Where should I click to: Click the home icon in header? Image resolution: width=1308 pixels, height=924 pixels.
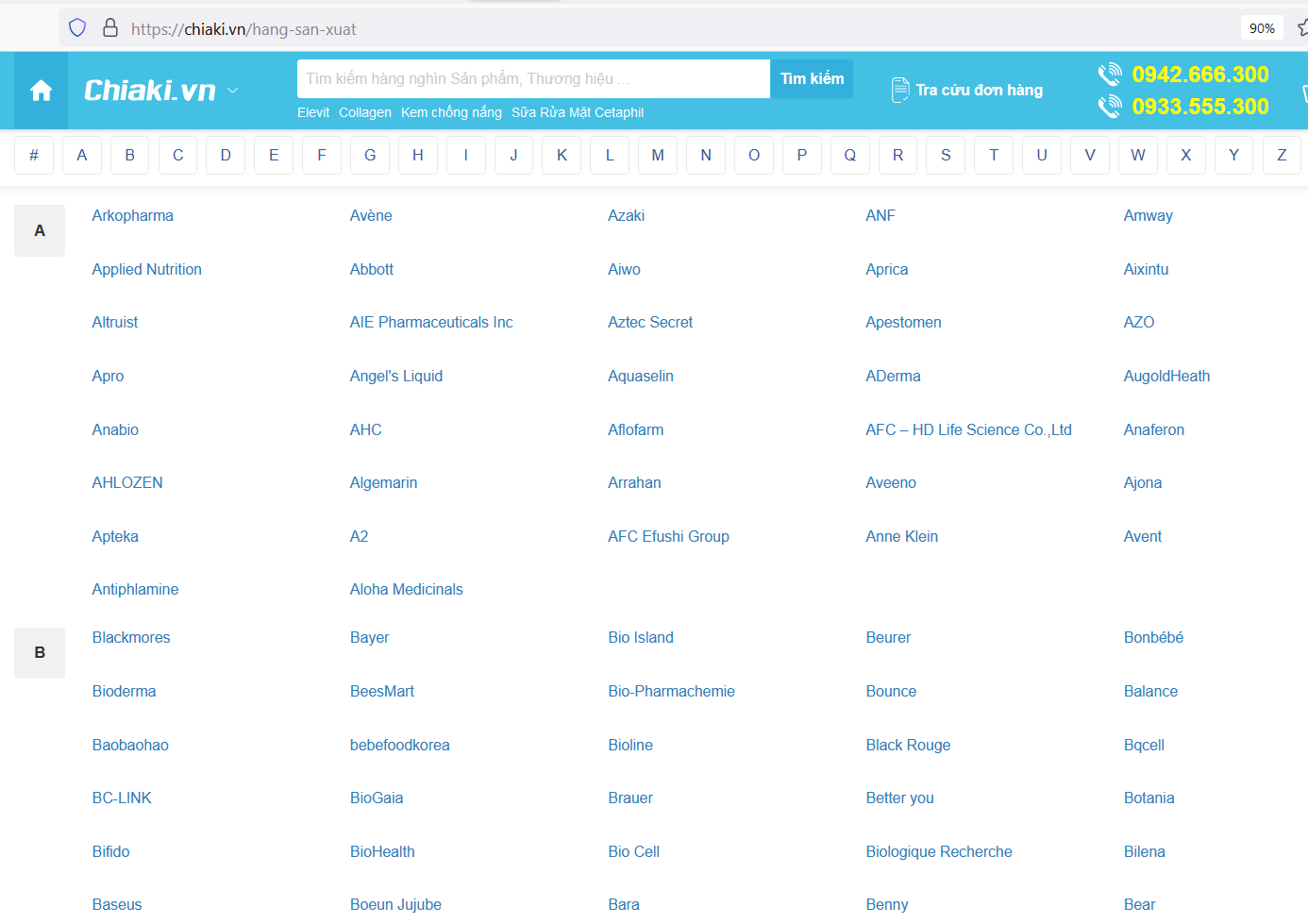pos(41,91)
